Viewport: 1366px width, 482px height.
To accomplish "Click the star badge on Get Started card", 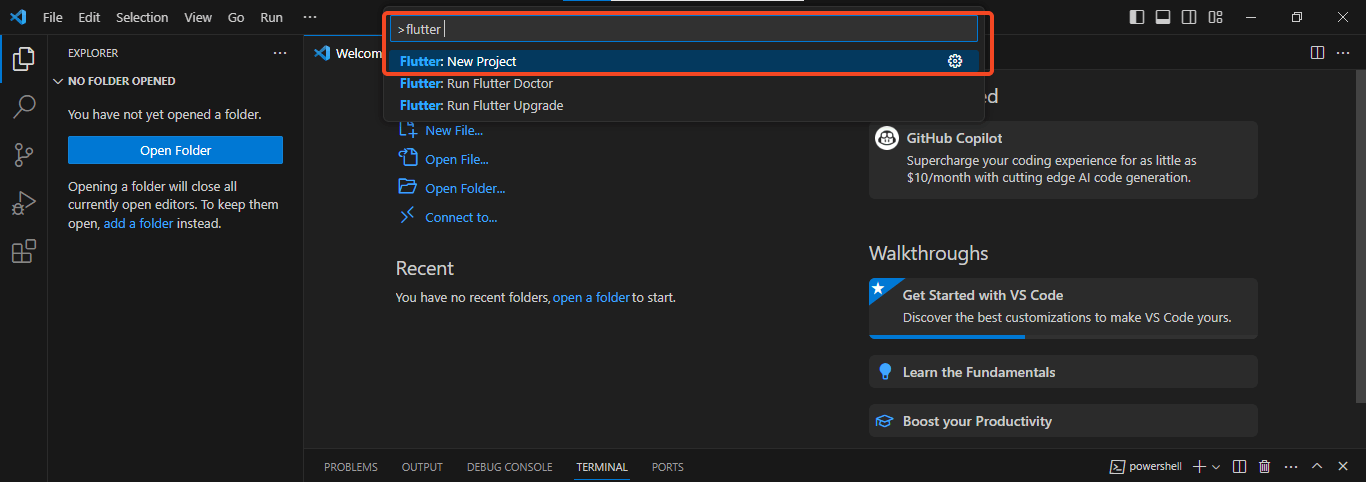I will [879, 288].
